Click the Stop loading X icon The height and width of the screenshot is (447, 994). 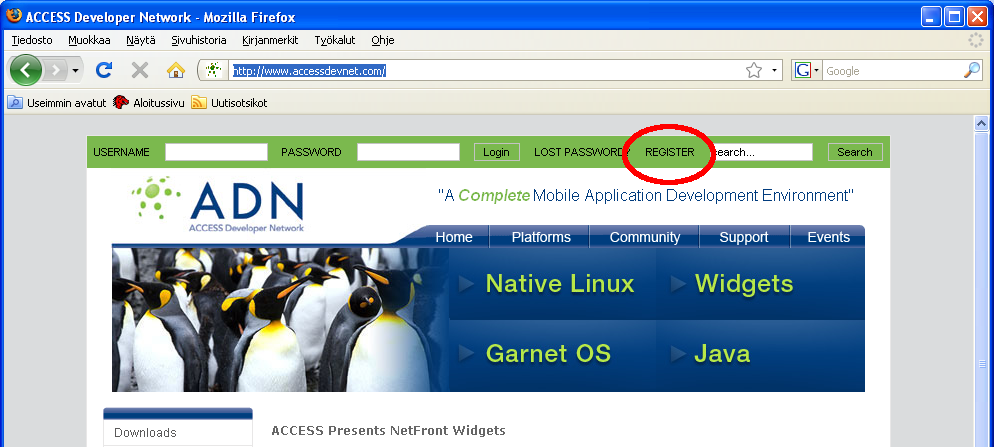pos(139,70)
